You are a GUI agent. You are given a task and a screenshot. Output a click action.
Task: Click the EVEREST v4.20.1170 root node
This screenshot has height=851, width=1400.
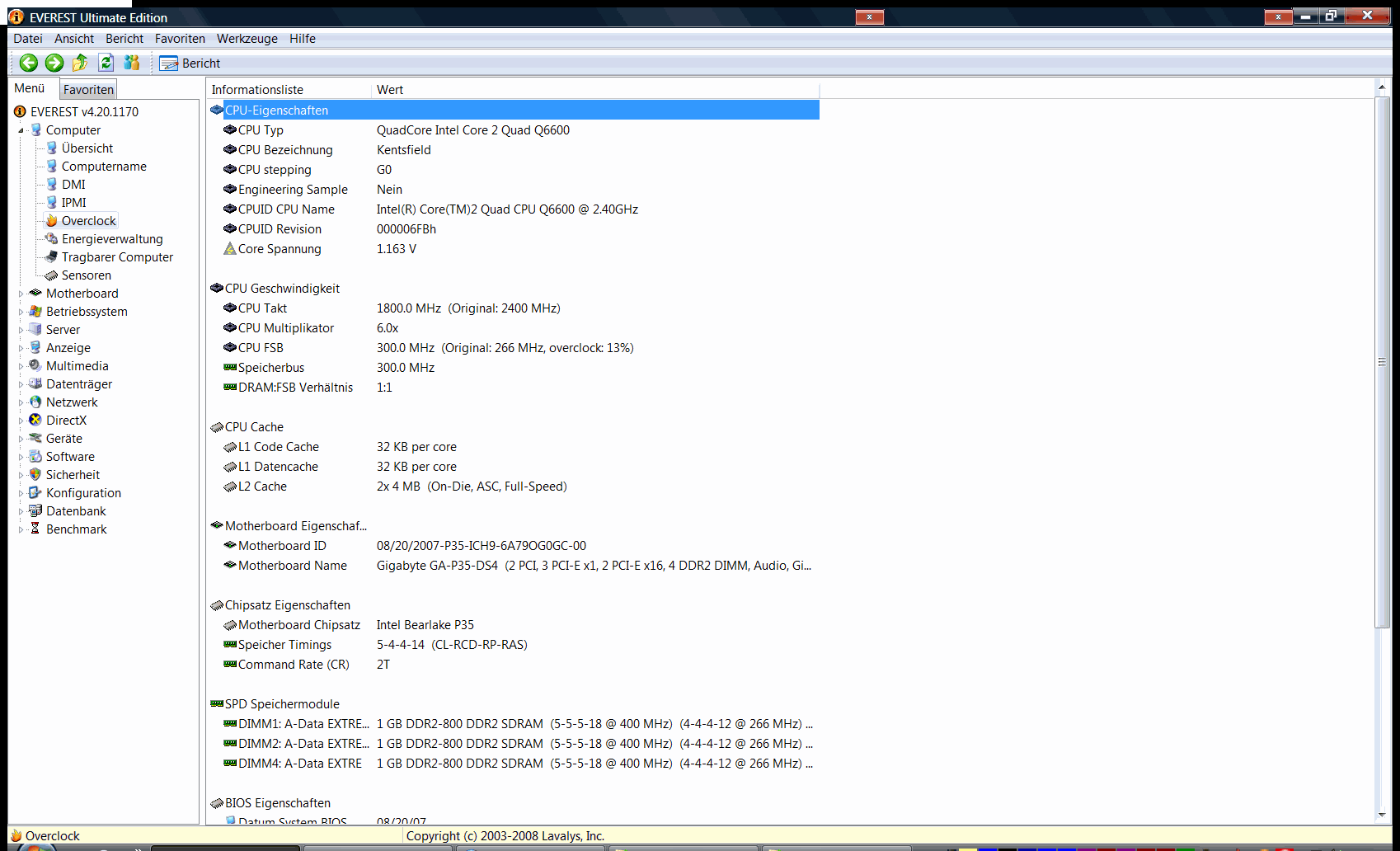(84, 112)
